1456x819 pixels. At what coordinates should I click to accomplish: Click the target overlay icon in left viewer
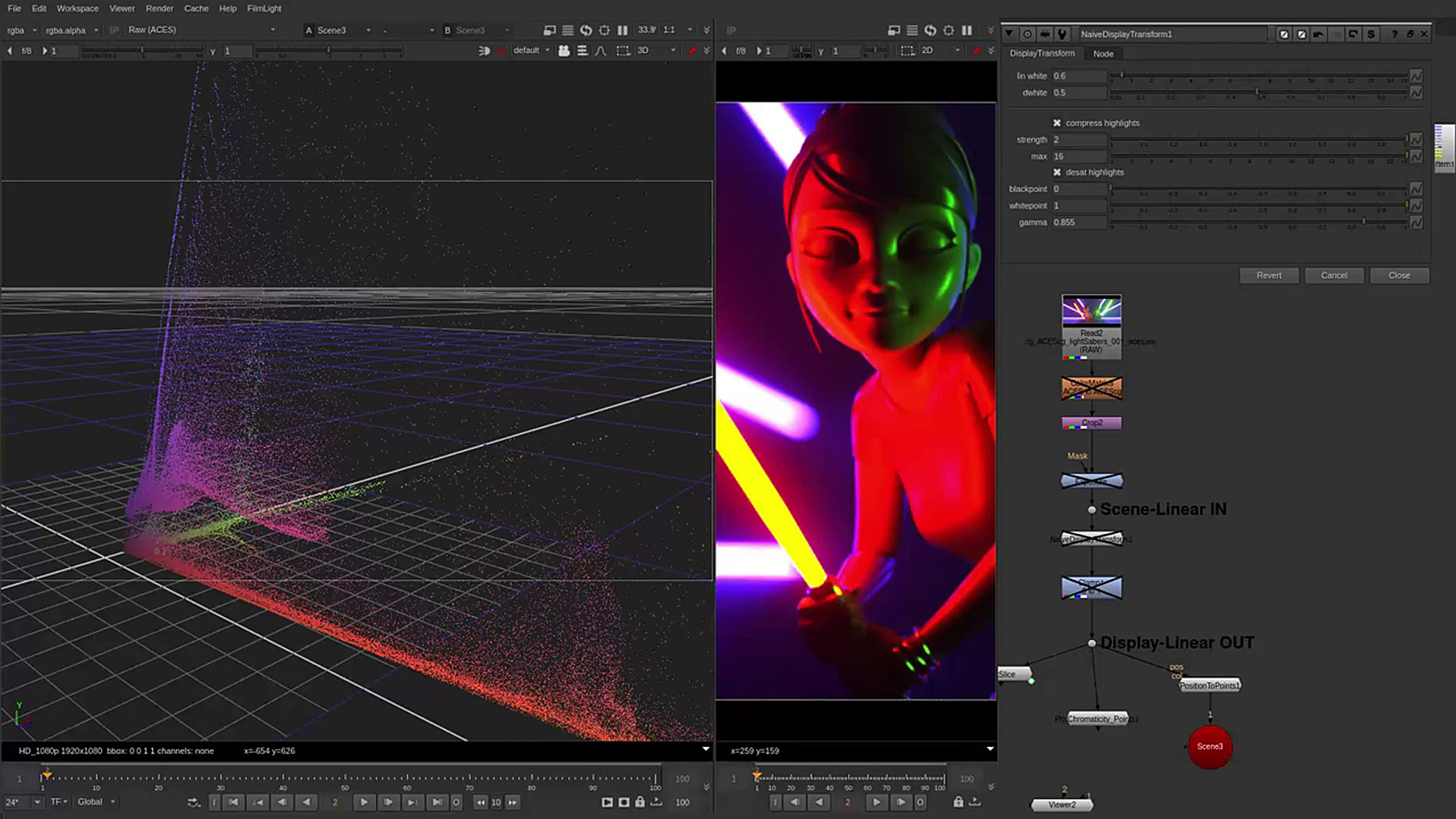pyautogui.click(x=604, y=30)
